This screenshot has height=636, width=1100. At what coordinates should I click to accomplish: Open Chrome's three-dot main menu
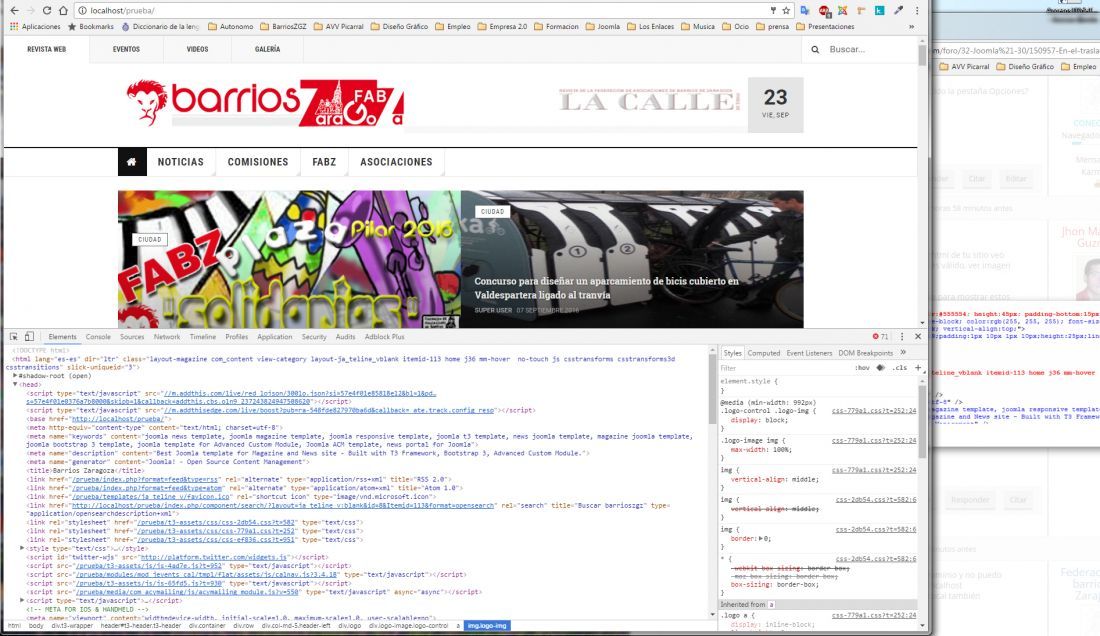(917, 11)
